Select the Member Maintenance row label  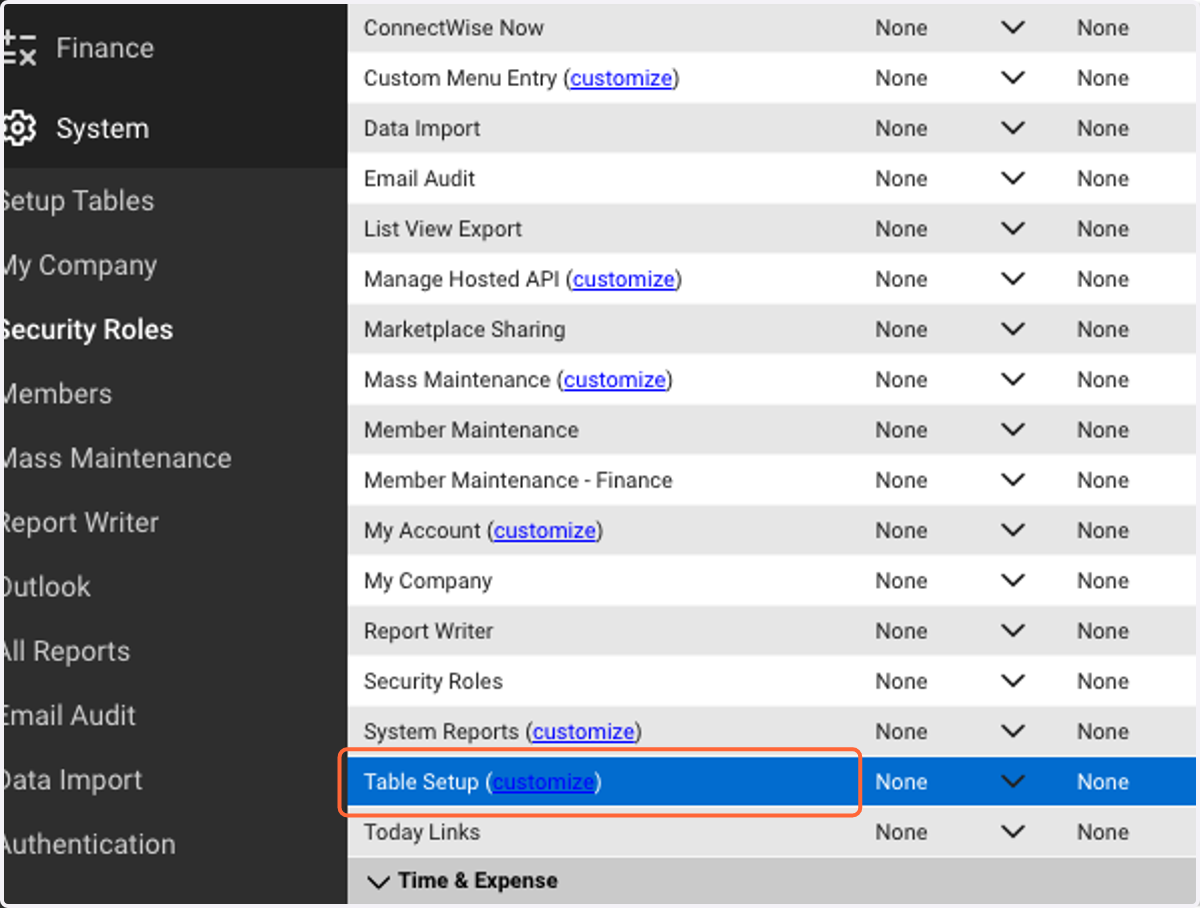click(471, 430)
